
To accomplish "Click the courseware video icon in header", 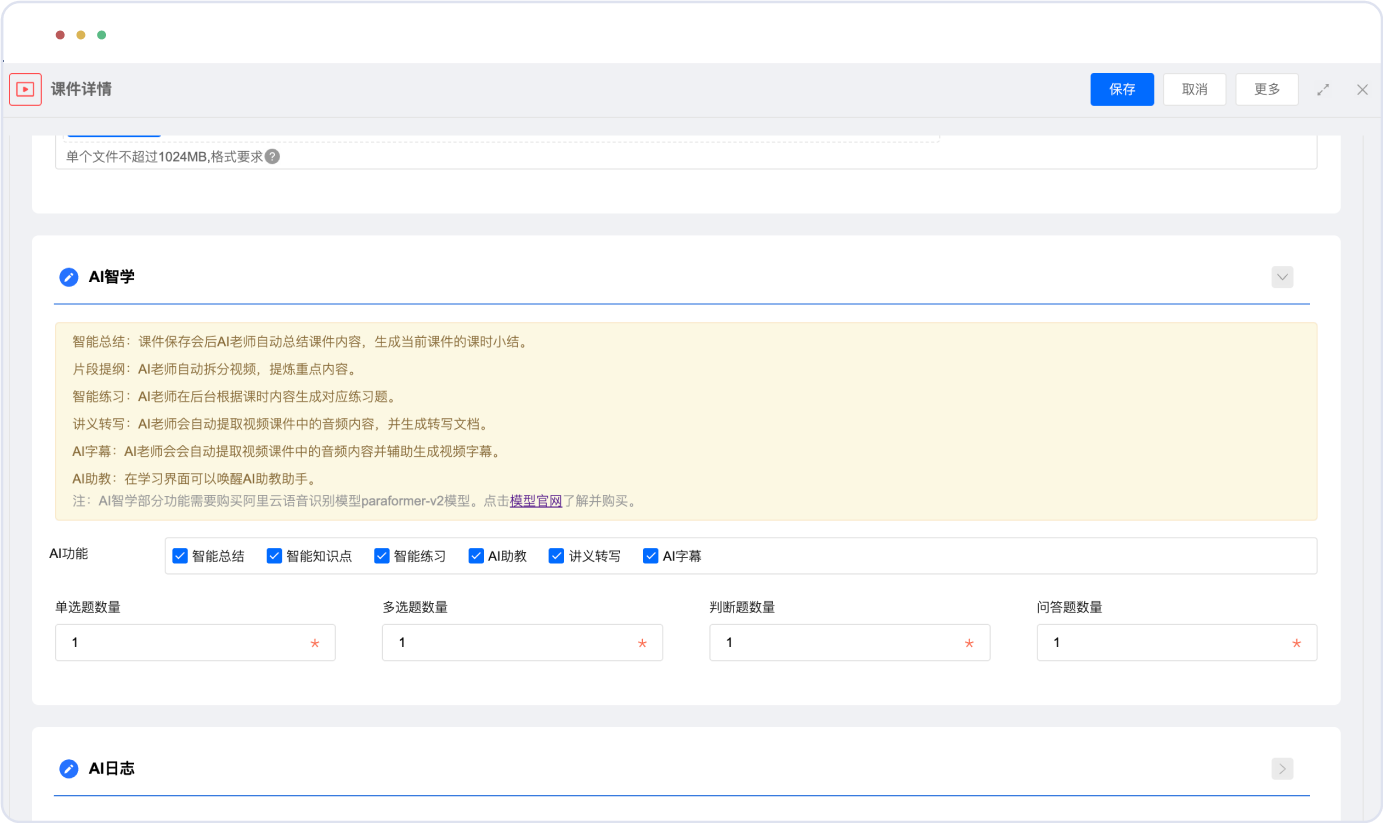I will pos(25,89).
